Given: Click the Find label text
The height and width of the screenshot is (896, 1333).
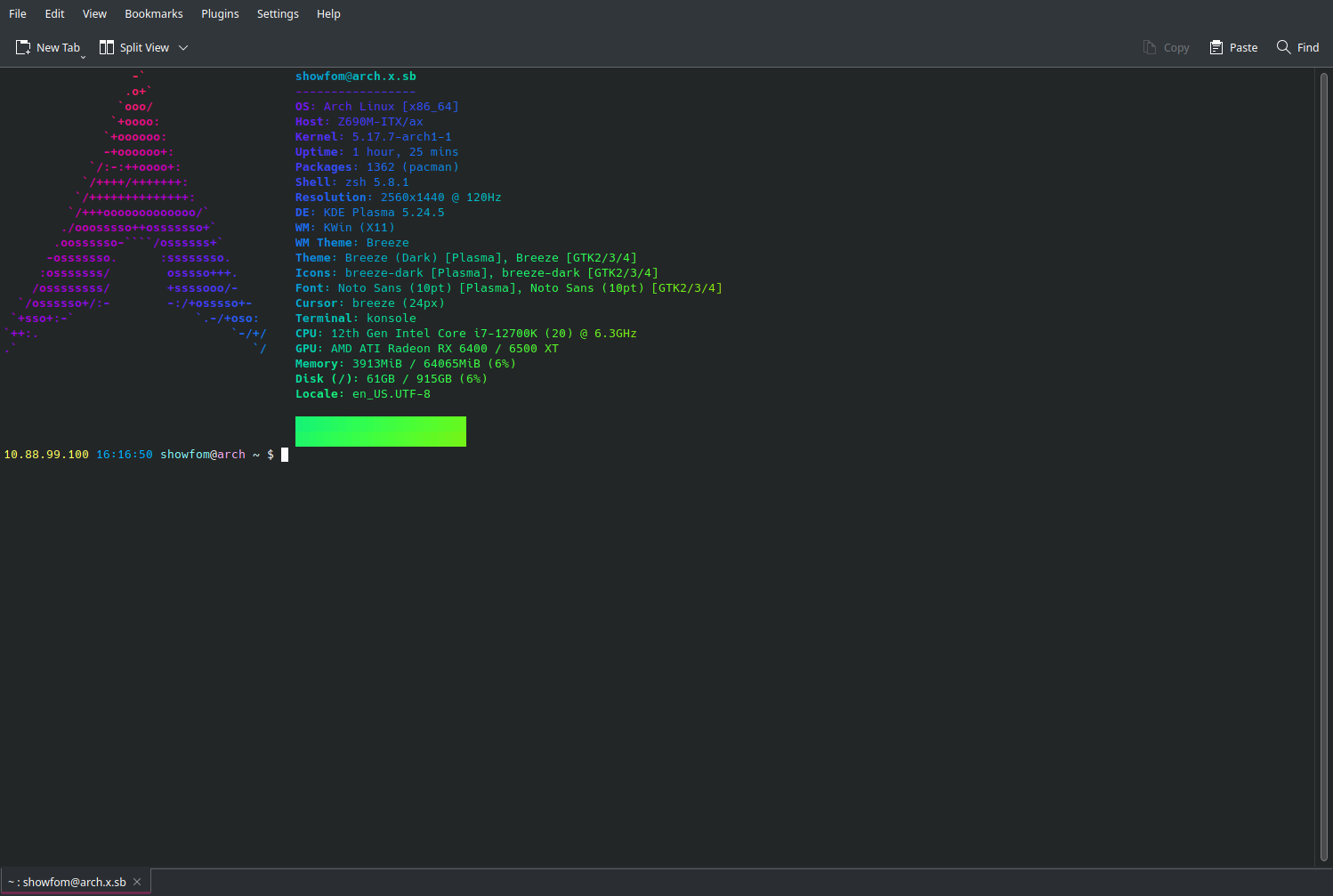Looking at the screenshot, I should coord(1308,48).
